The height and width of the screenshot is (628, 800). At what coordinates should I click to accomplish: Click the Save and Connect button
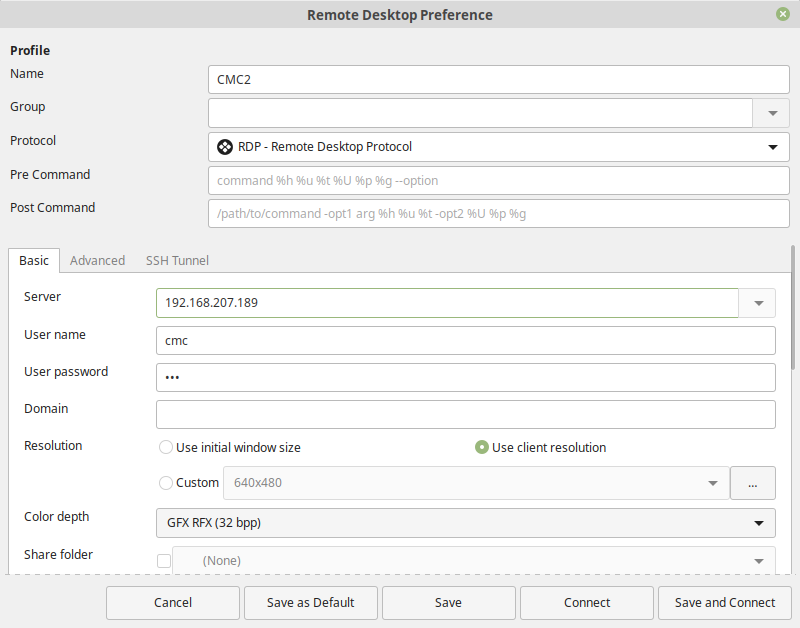coord(724,603)
